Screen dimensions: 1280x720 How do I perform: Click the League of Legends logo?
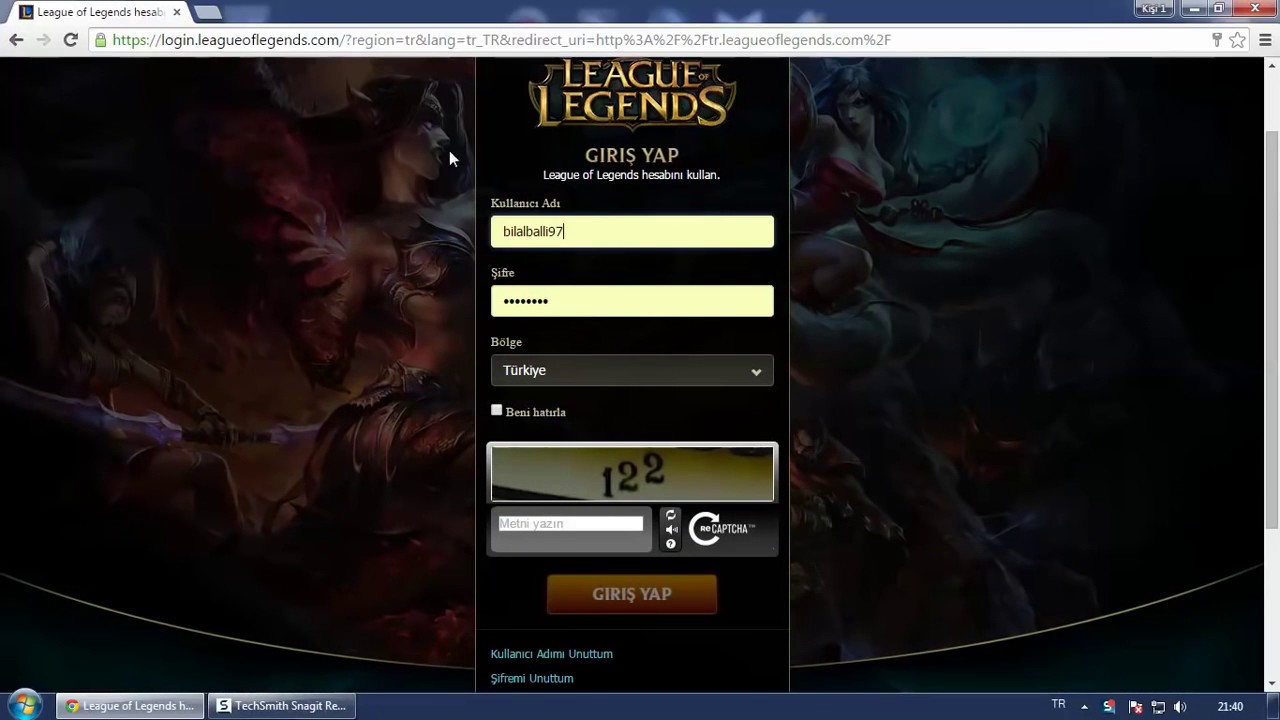tap(632, 95)
